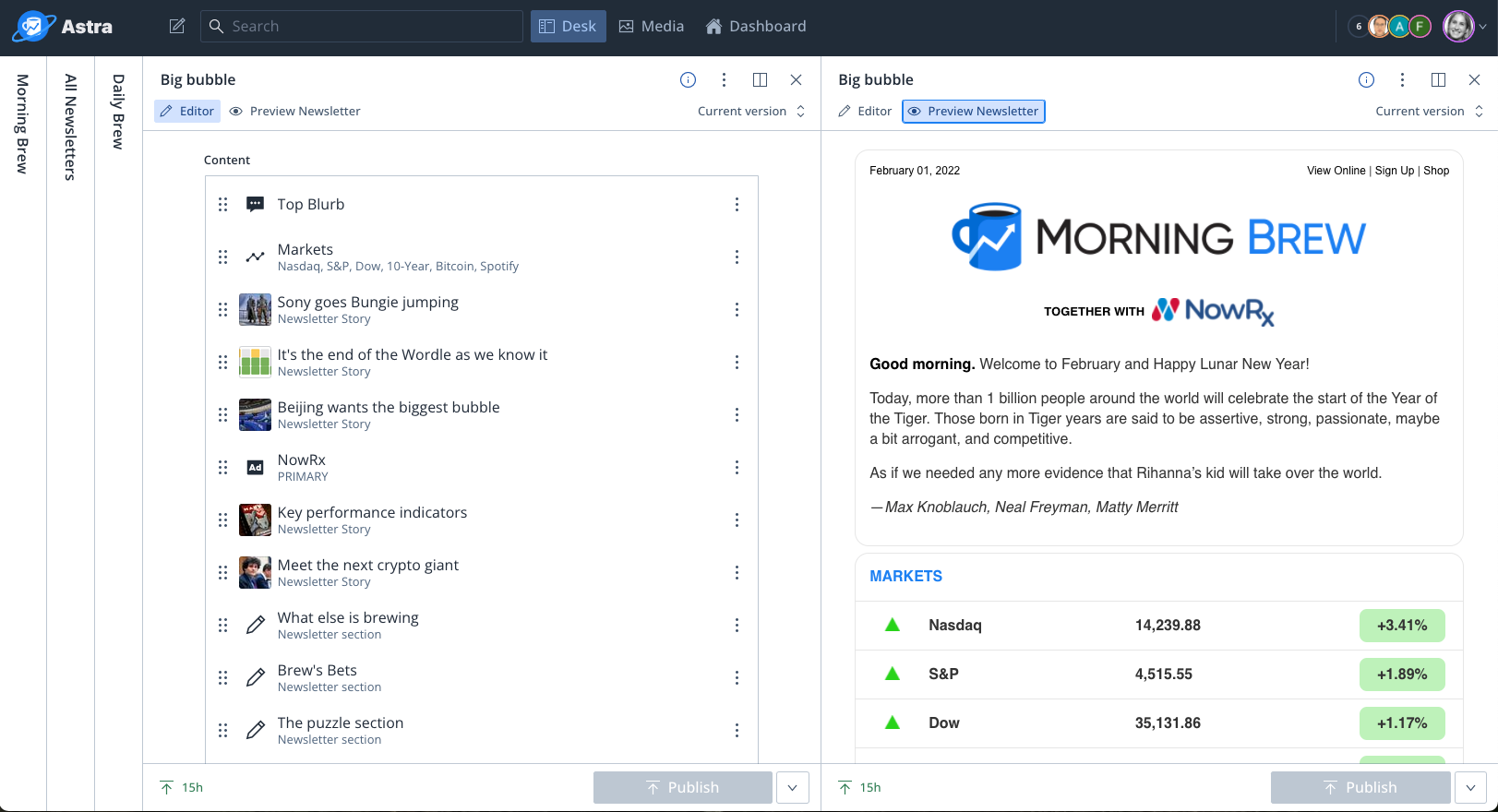
Task: Open the compose new item icon
Action: 177,26
